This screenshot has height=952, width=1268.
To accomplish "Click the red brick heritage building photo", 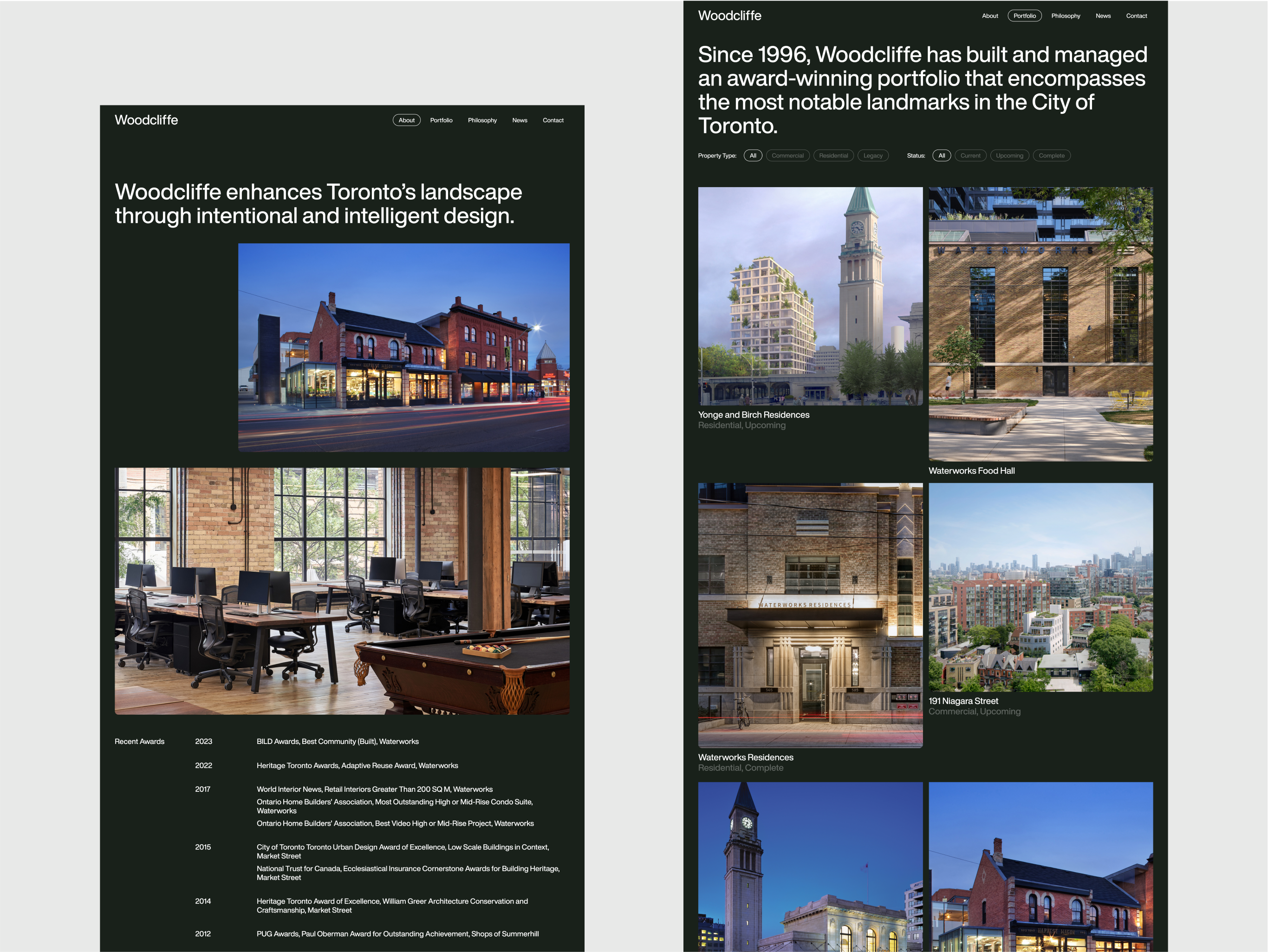I will [403, 347].
